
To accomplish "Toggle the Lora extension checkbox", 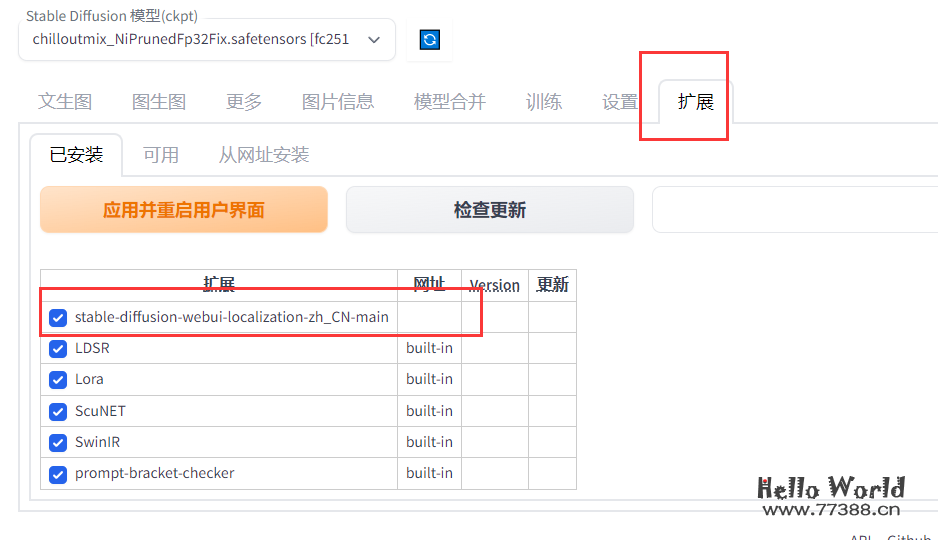I will (x=58, y=380).
